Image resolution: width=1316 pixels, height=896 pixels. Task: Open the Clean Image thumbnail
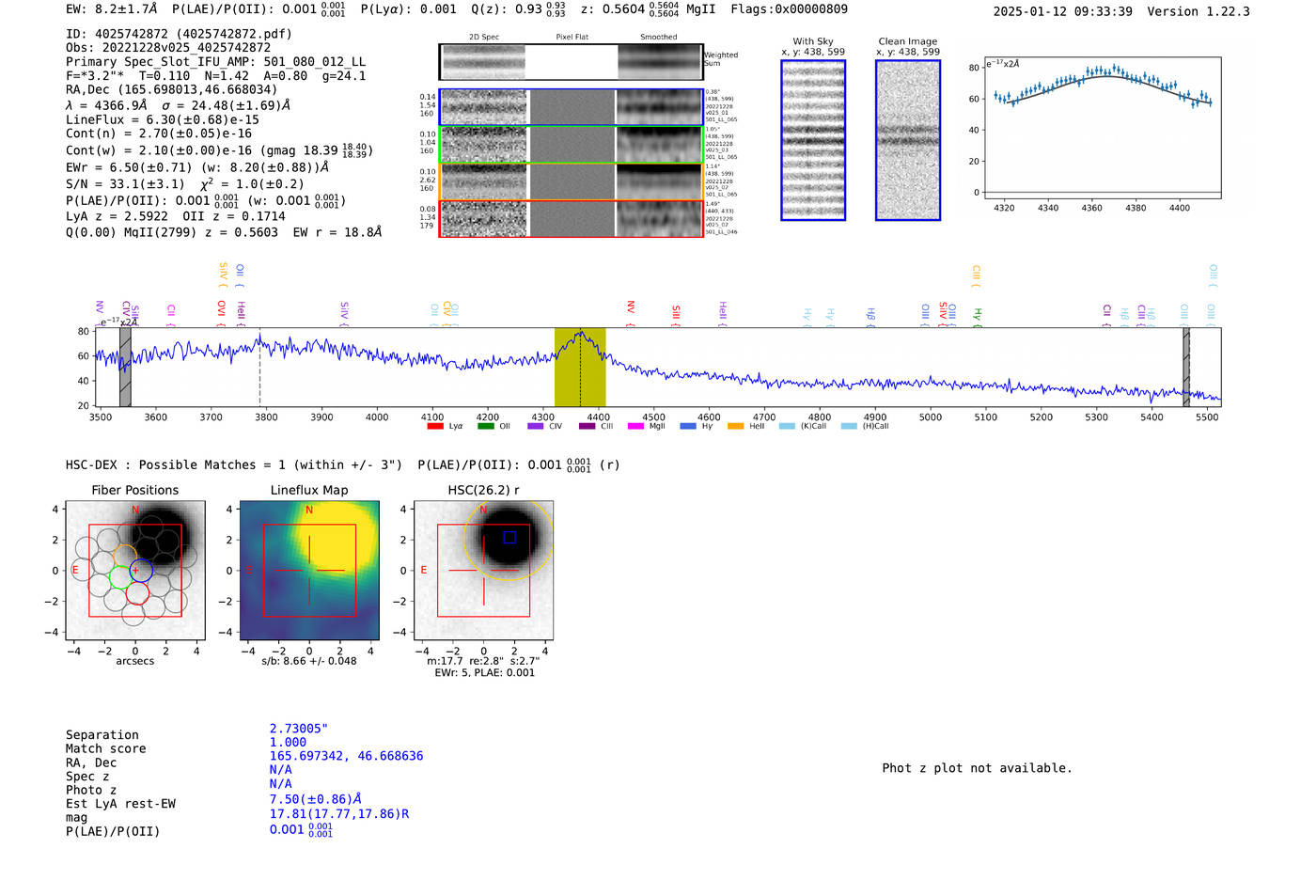pos(908,140)
